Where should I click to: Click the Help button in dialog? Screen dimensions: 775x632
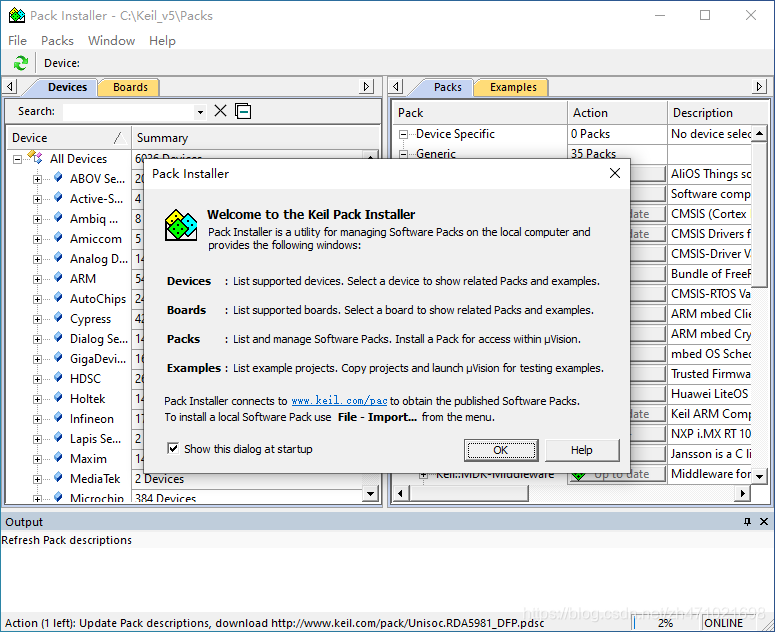pyautogui.click(x=582, y=450)
